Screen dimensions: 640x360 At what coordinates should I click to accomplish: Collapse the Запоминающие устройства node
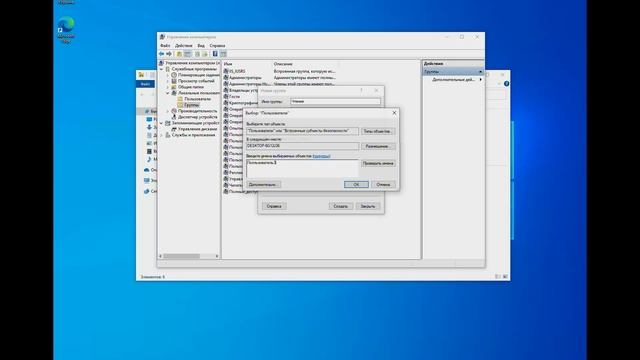coord(162,123)
